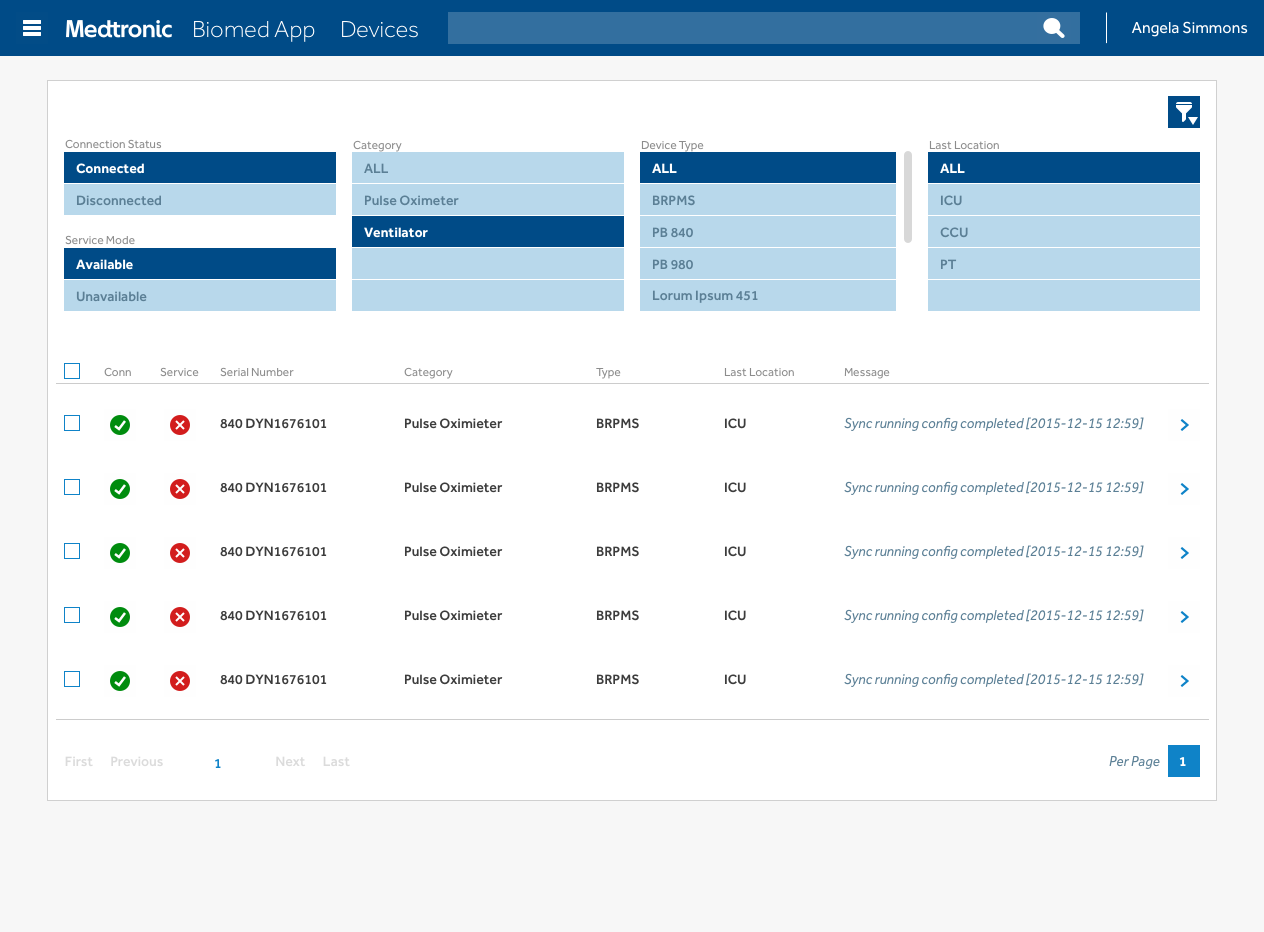Sort by Last Location column header in table
This screenshot has width=1264, height=932.
pyautogui.click(x=759, y=372)
